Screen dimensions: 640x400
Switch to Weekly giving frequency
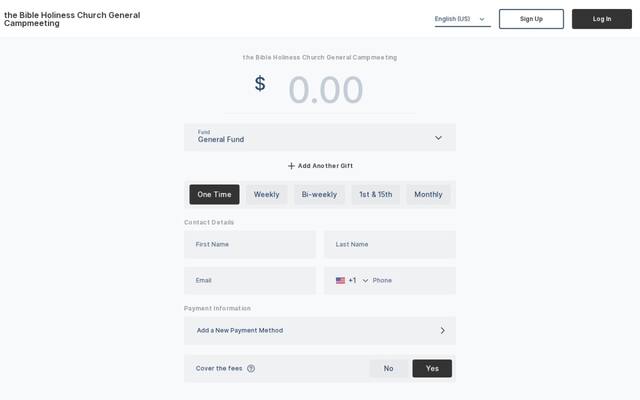tap(267, 195)
